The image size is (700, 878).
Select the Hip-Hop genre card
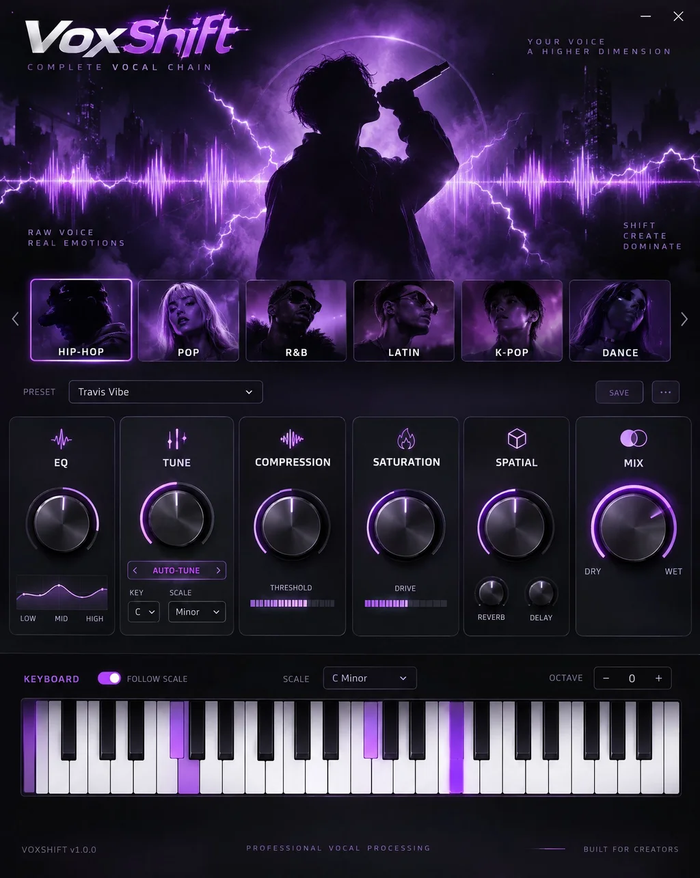pyautogui.click(x=81, y=320)
